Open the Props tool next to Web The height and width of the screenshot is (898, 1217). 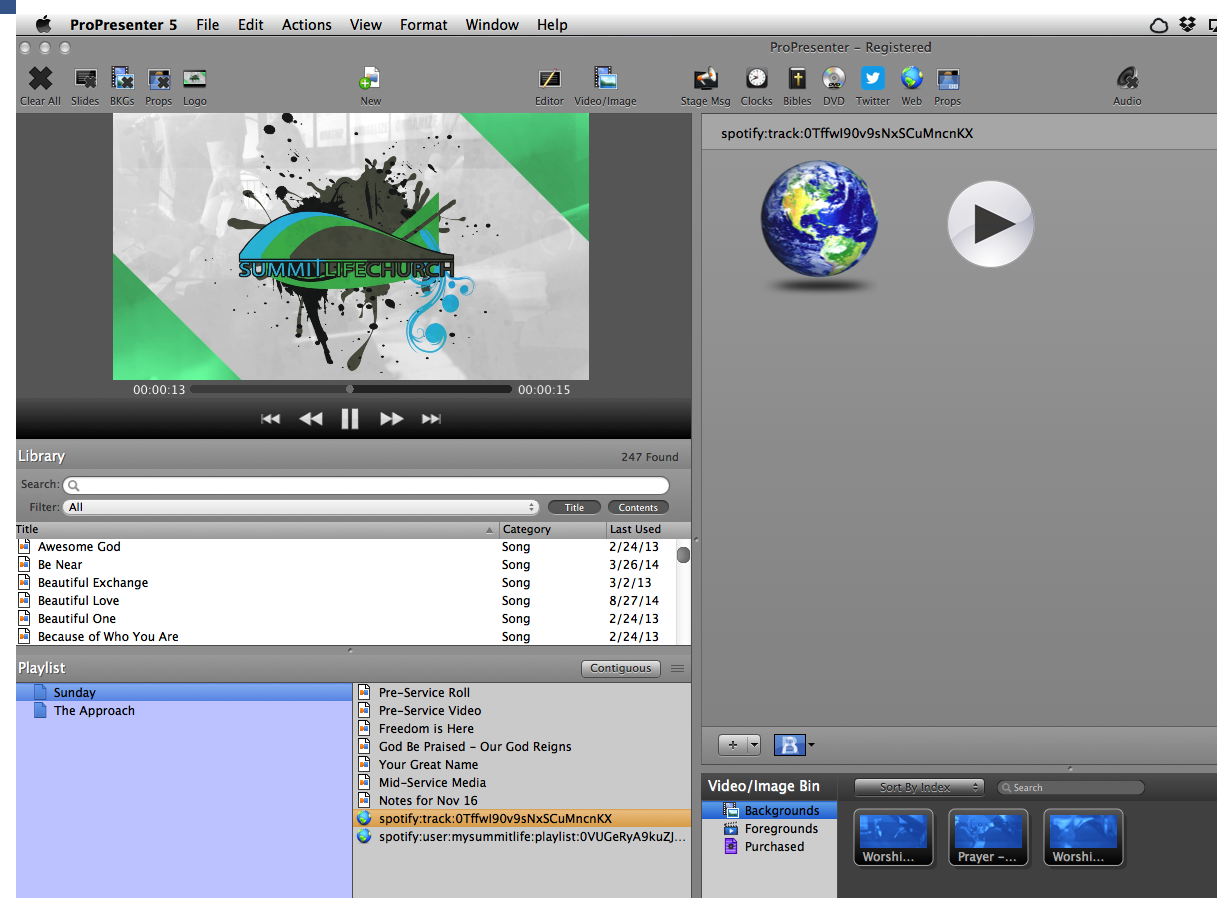[947, 79]
